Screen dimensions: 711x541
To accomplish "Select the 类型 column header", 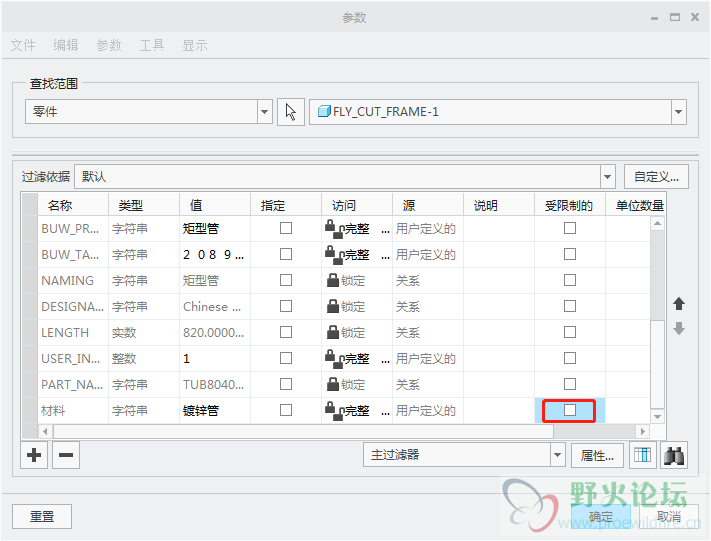I will (144, 205).
